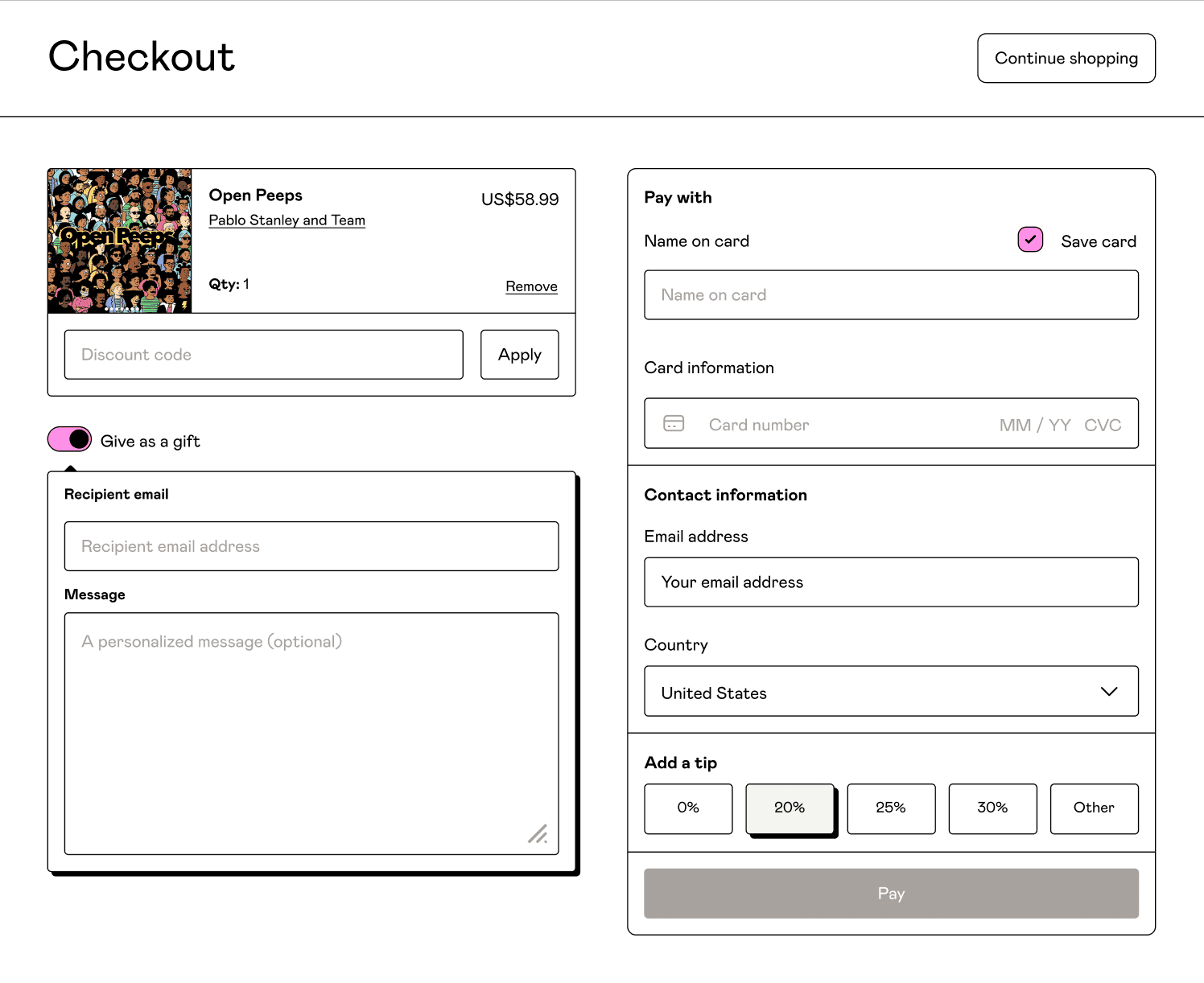Toggle the Give as a gift switch
The width and height of the screenshot is (1204, 983).
click(70, 439)
